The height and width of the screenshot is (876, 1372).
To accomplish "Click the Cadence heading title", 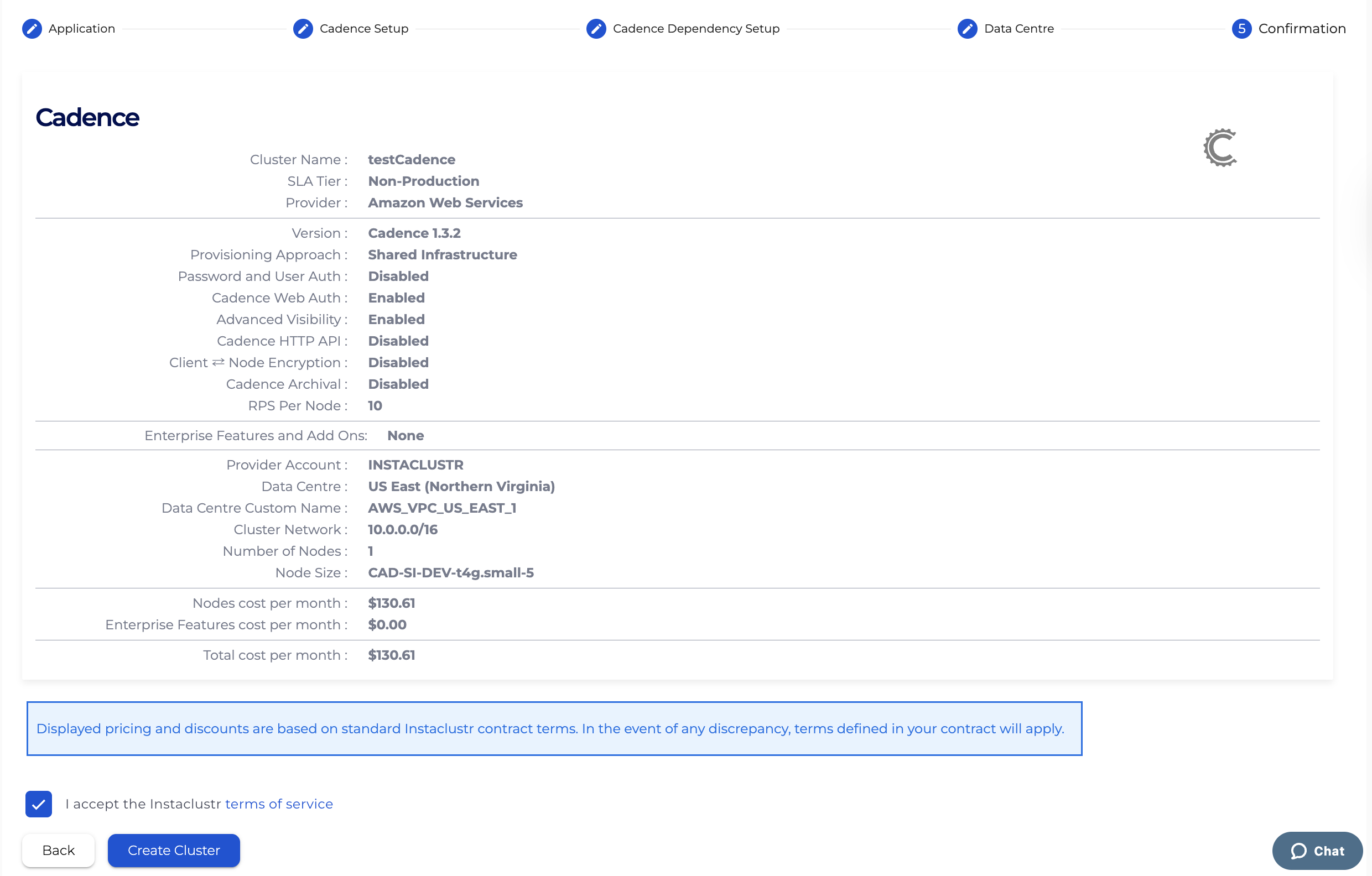I will pos(87,117).
